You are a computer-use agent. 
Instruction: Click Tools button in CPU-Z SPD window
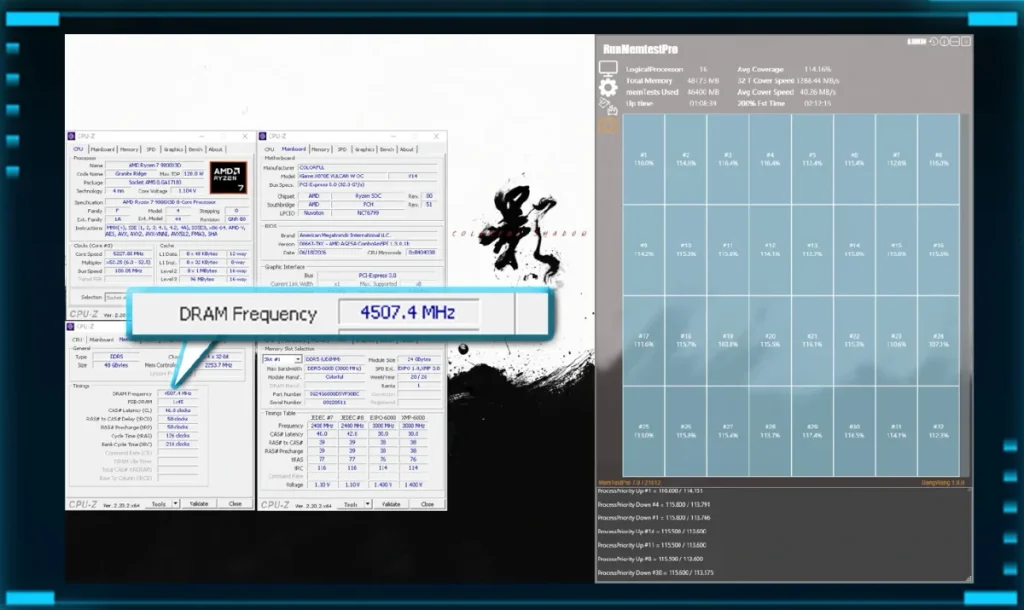pos(351,504)
